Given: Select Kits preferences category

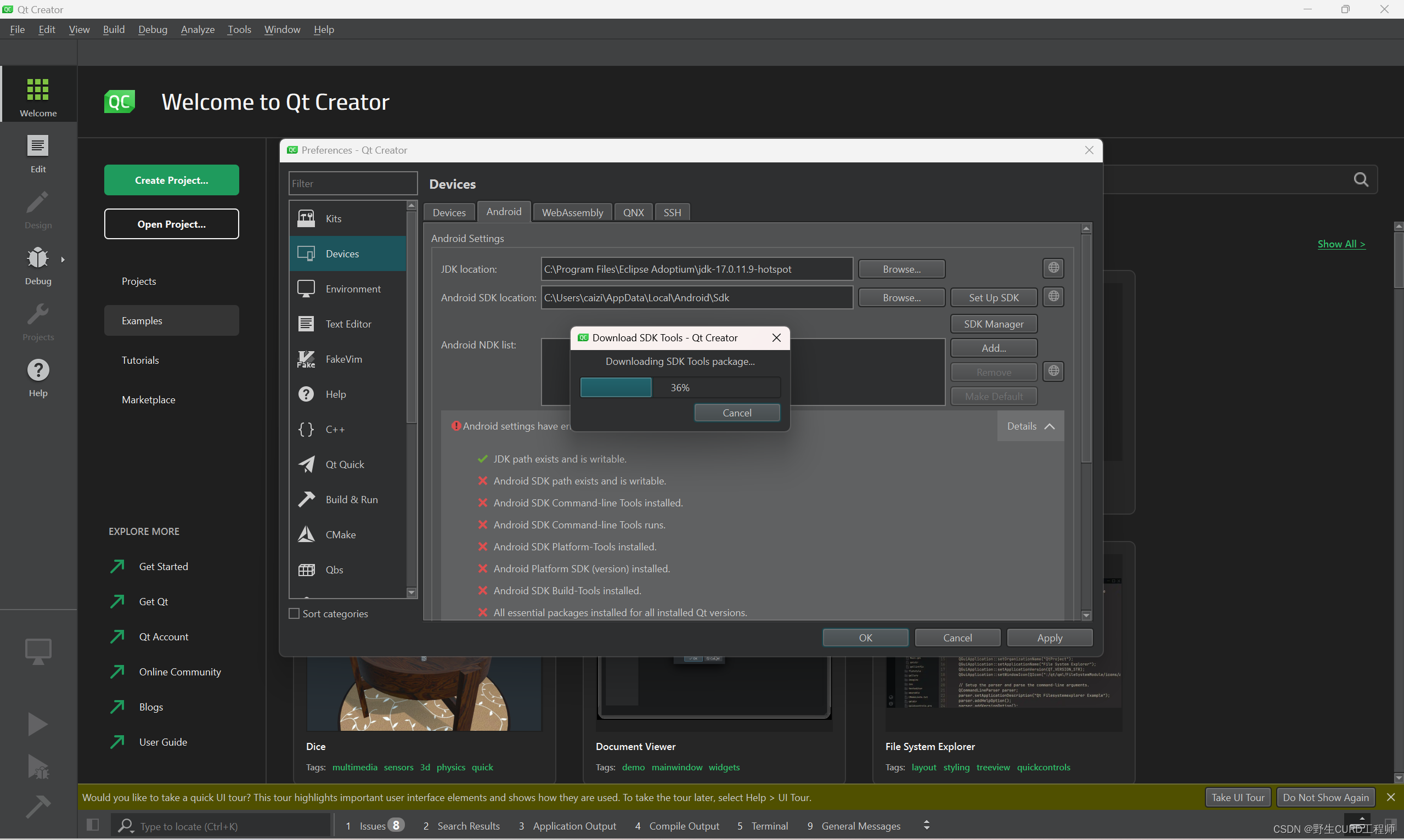Looking at the screenshot, I should 347,218.
